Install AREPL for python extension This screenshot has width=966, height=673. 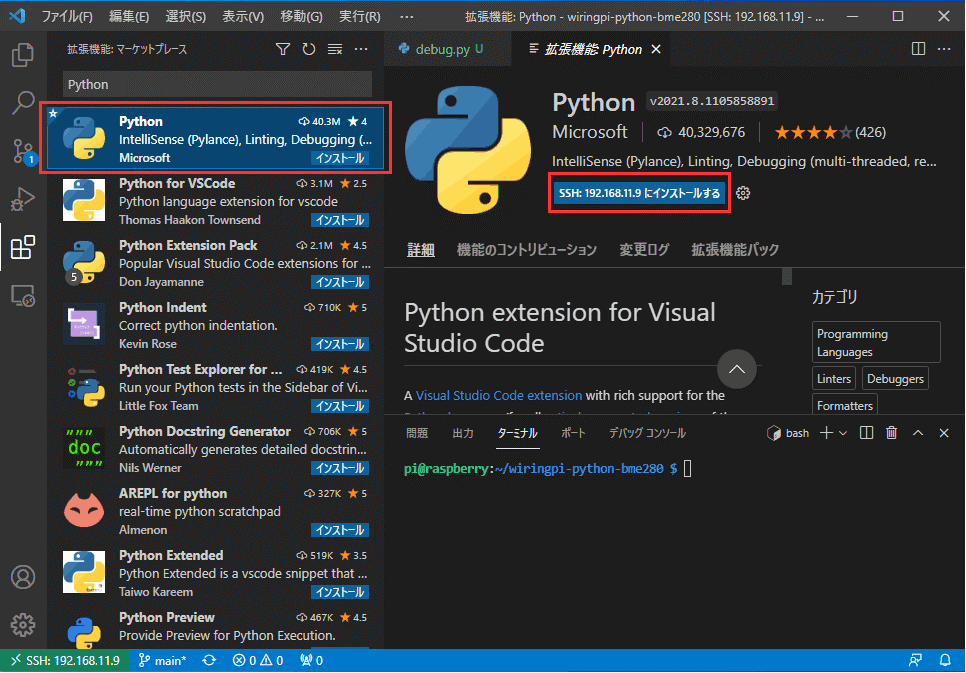point(340,530)
